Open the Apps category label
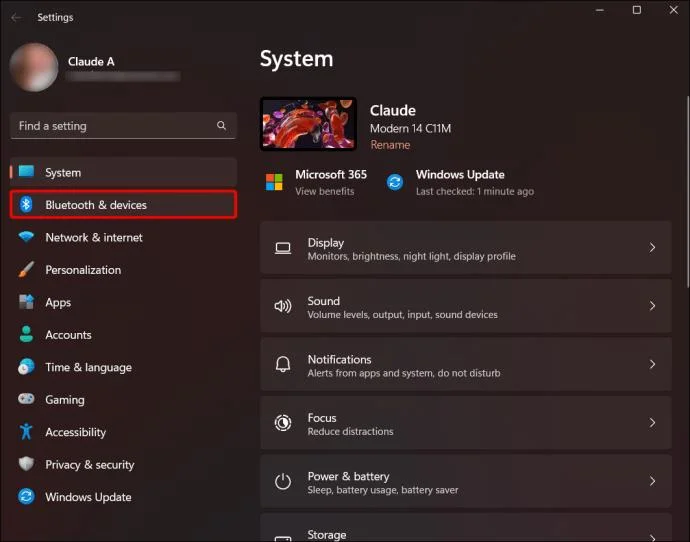 [x=58, y=303]
